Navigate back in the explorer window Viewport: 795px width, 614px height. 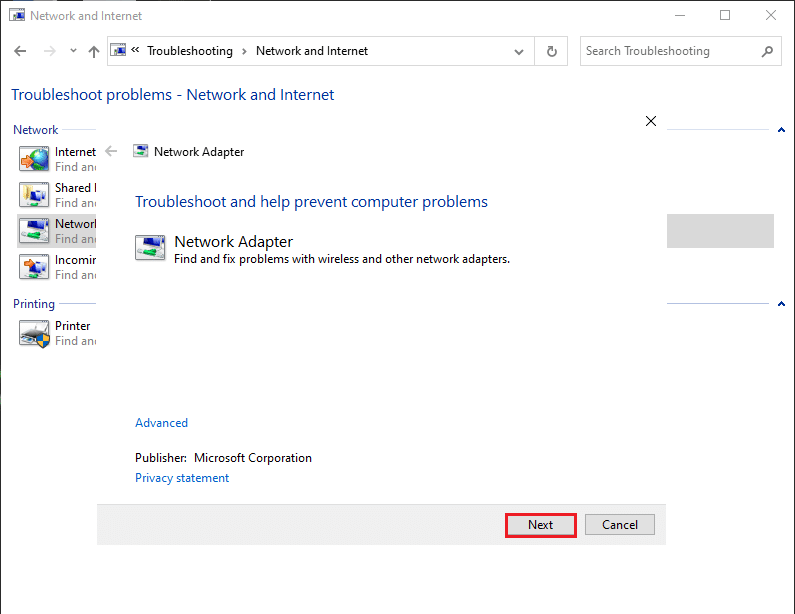point(20,51)
